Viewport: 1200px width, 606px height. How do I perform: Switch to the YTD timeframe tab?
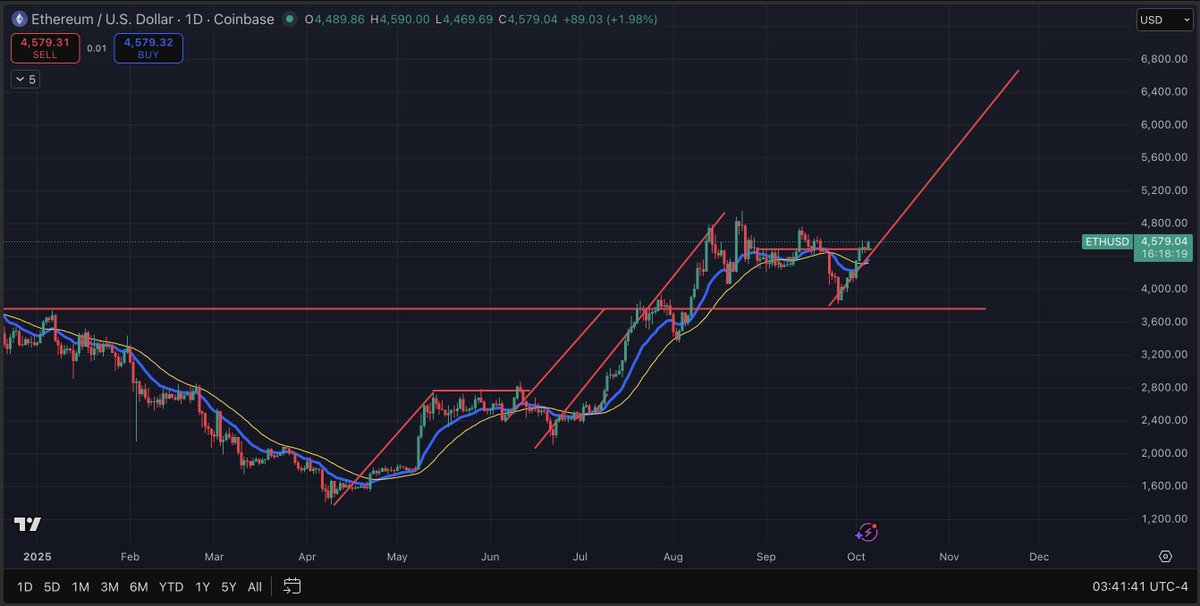pos(170,587)
